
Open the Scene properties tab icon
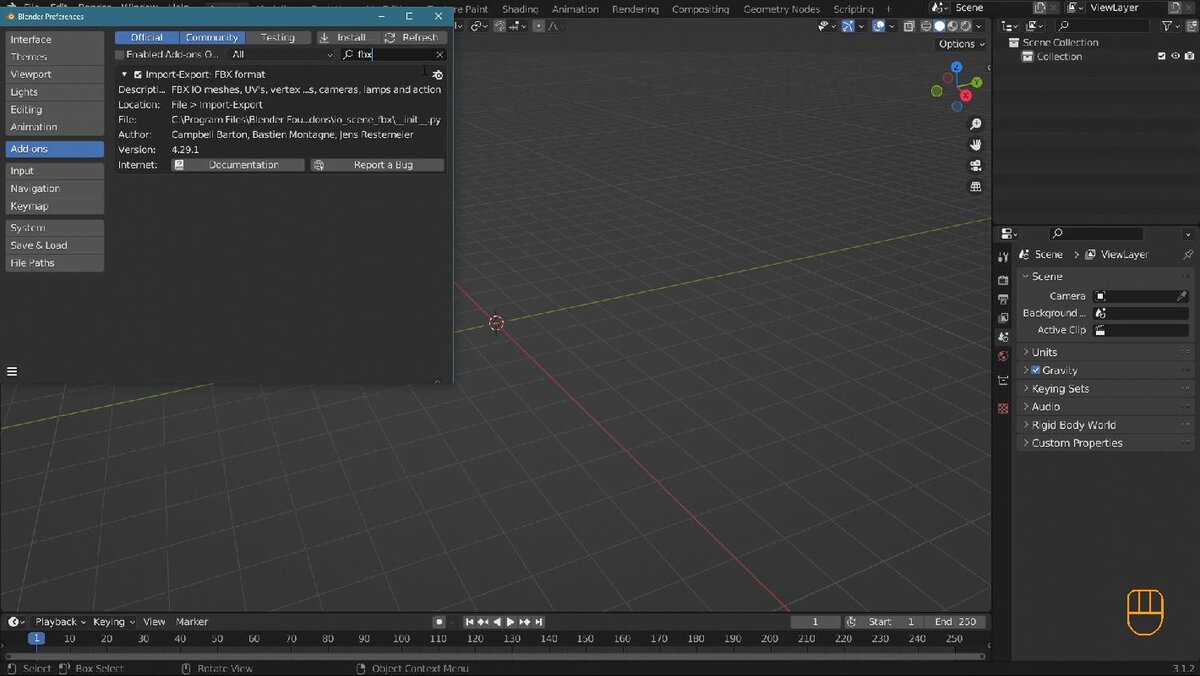click(1003, 337)
